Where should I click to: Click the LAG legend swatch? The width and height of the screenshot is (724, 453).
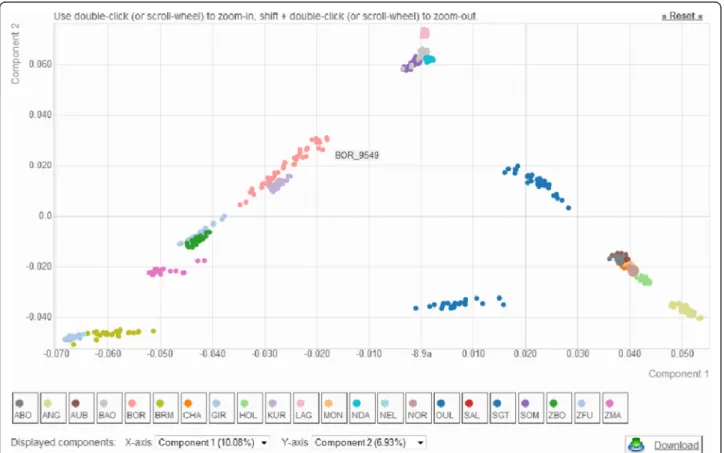coord(301,403)
